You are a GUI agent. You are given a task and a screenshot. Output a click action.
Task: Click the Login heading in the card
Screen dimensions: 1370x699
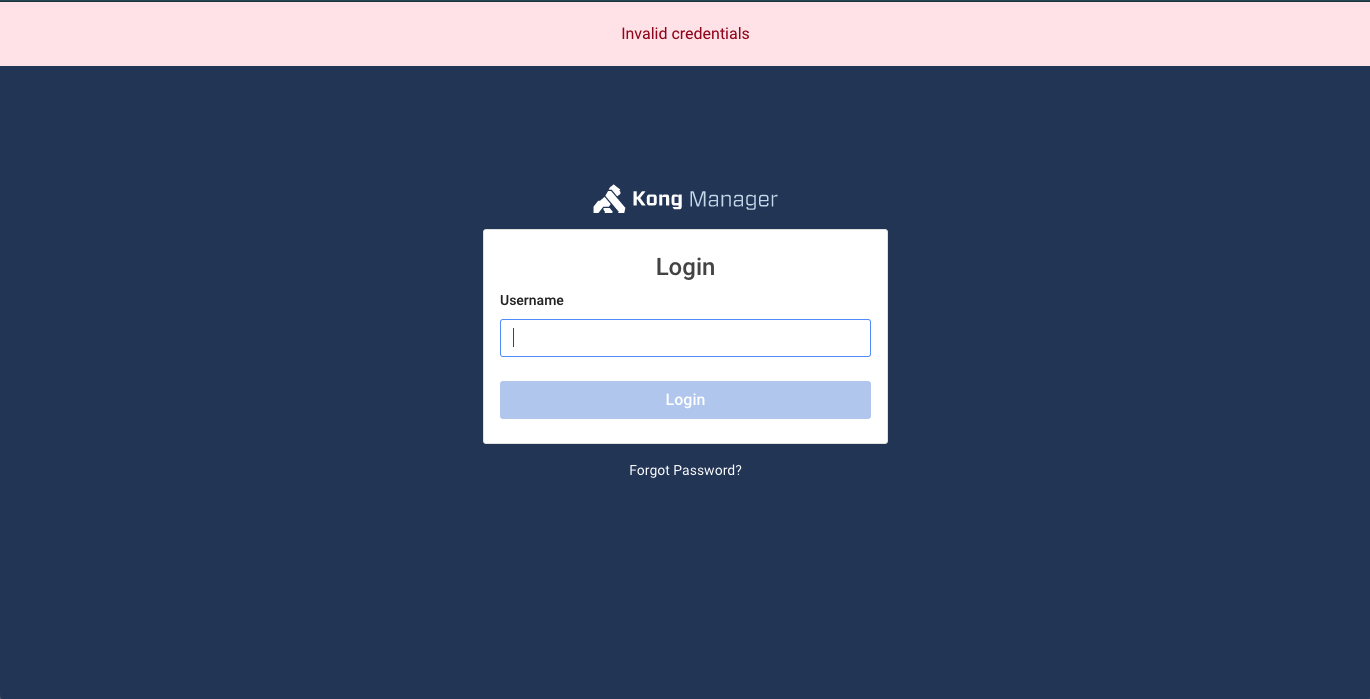point(685,267)
